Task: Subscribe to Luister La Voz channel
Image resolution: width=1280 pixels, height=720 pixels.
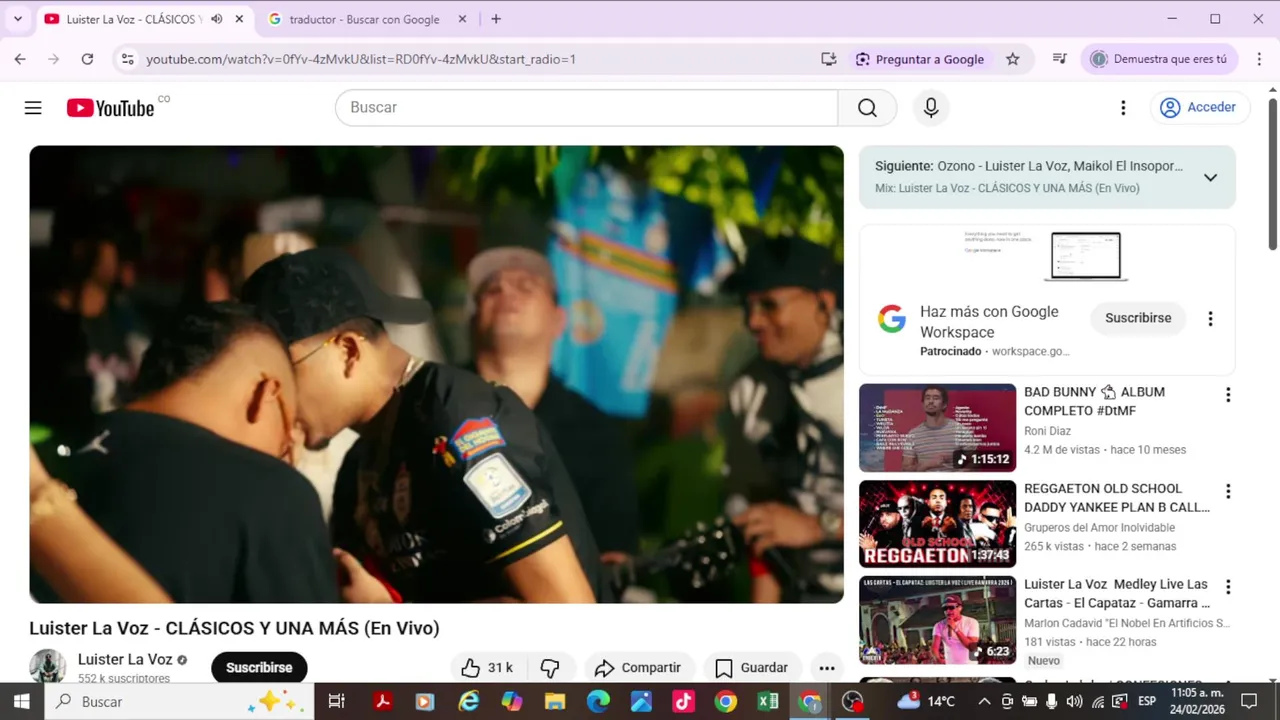Action: tap(259, 668)
